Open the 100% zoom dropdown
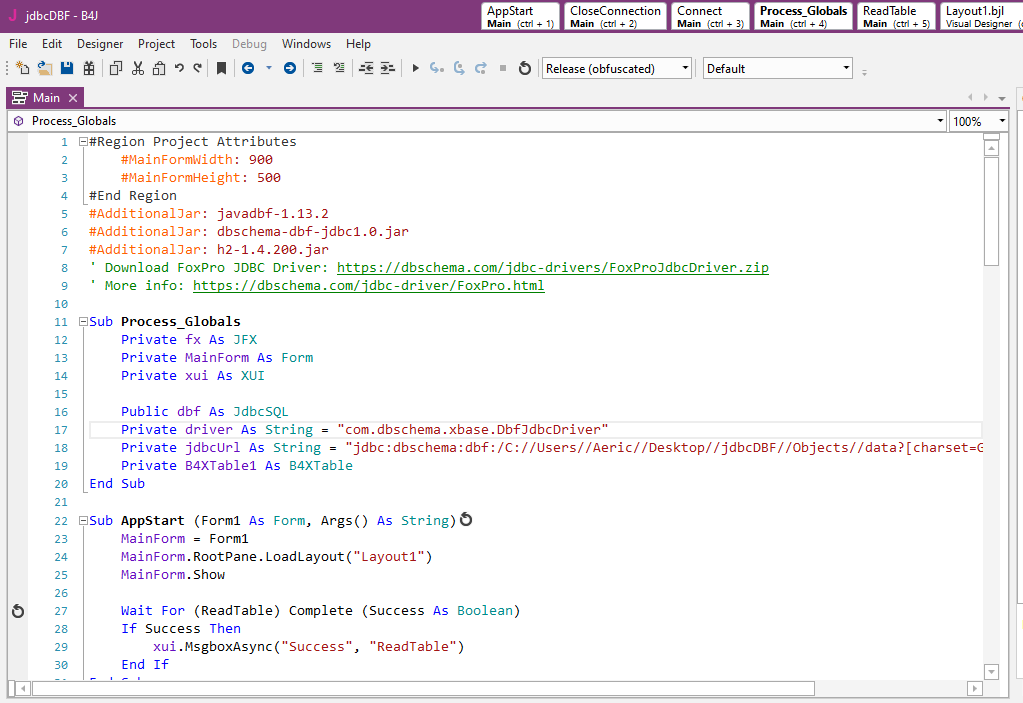This screenshot has height=703, width=1023. [x=980, y=121]
